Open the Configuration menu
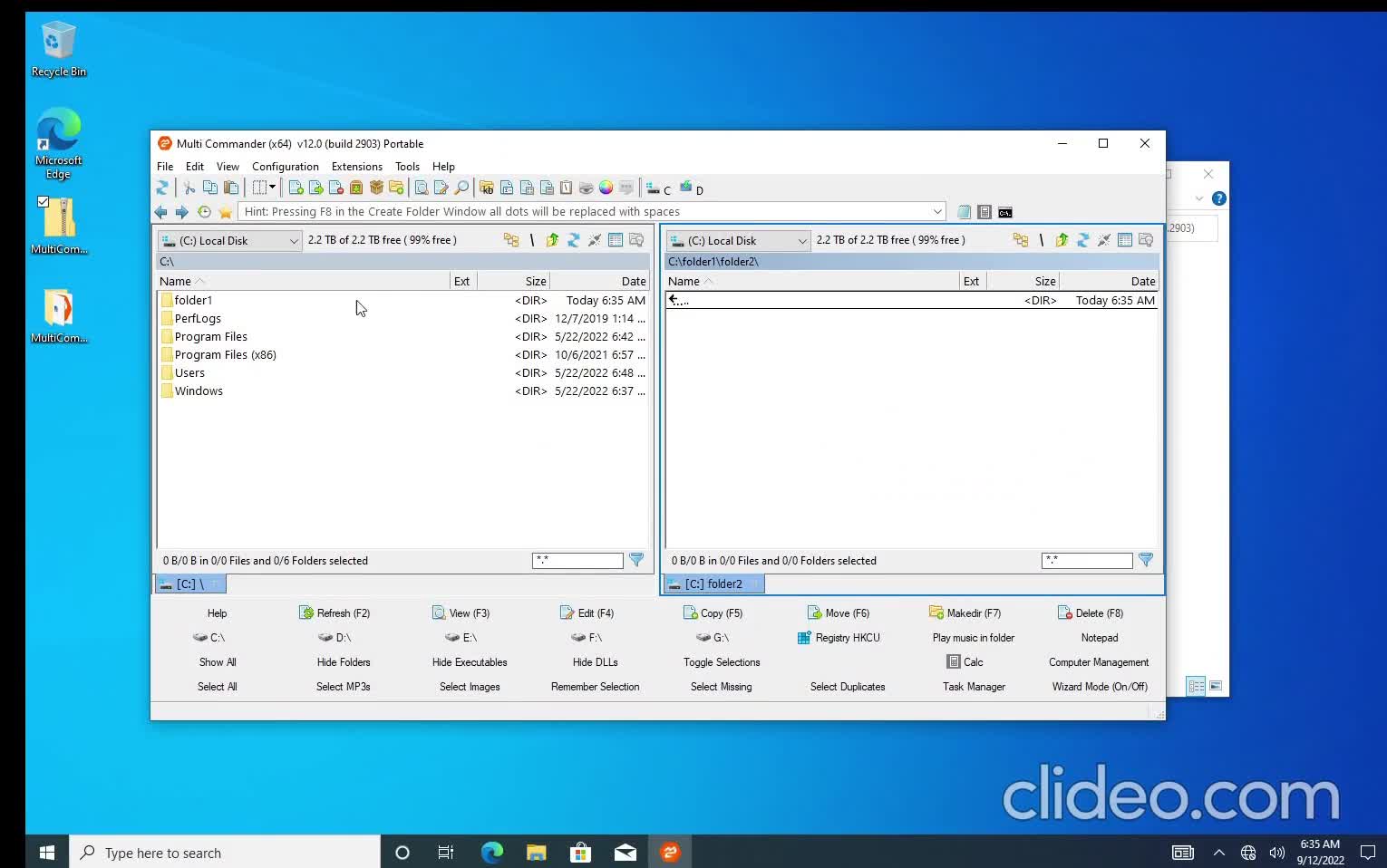Viewport: 1387px width, 868px height. [285, 167]
